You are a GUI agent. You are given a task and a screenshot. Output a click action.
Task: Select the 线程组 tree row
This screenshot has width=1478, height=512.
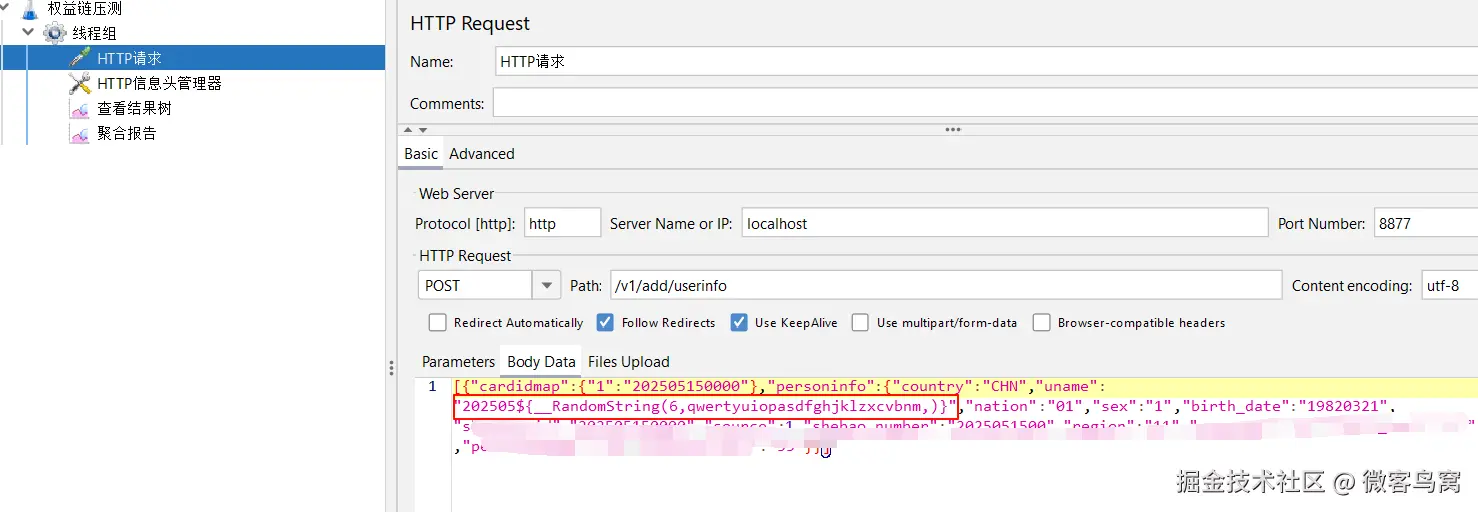point(94,33)
